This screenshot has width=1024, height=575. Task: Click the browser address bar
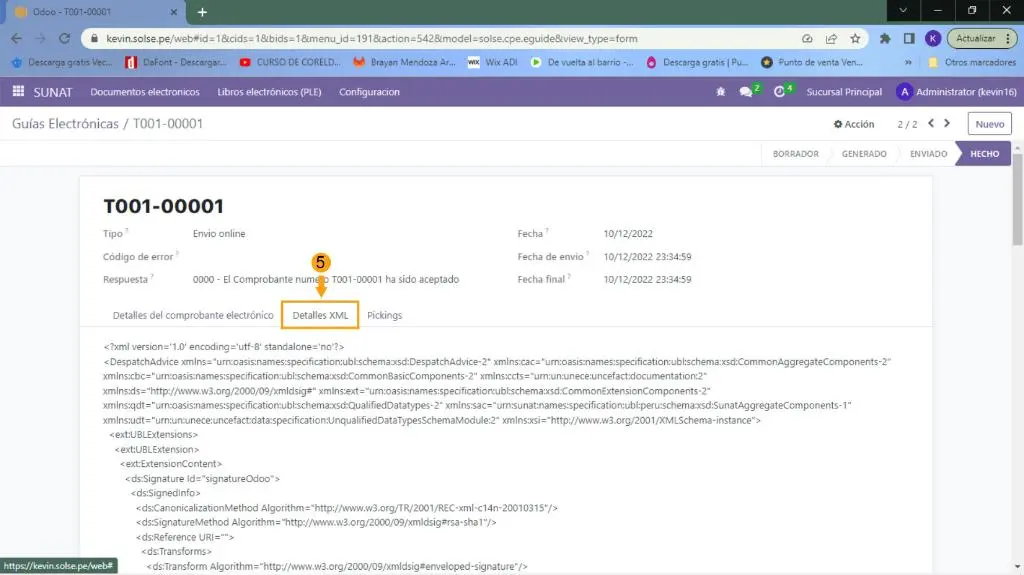point(440,39)
